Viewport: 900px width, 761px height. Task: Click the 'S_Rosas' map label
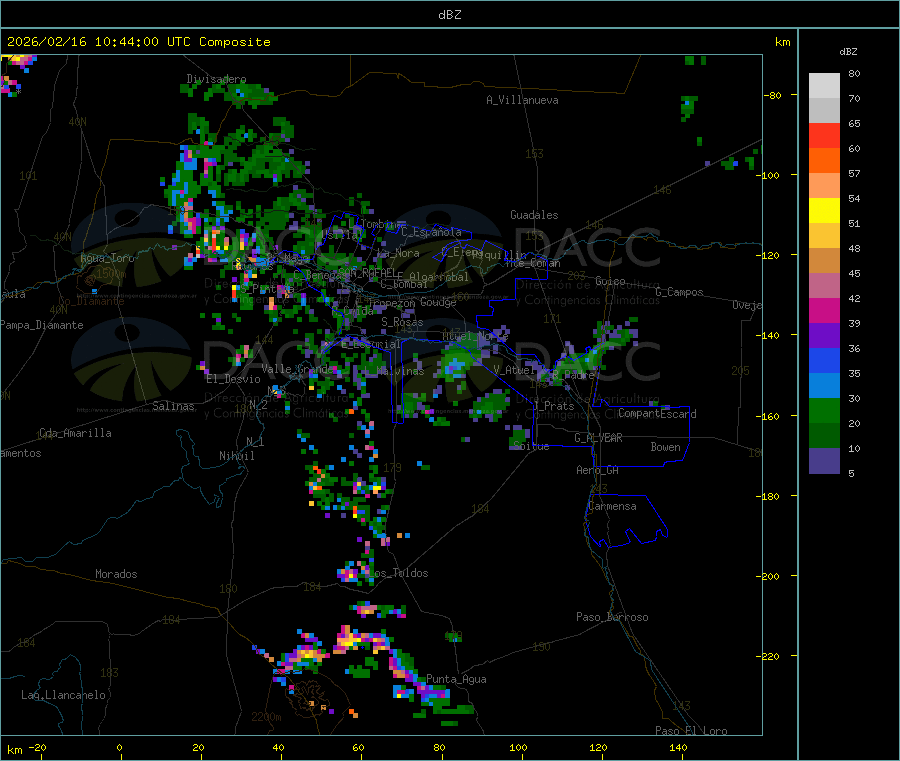coord(402,322)
